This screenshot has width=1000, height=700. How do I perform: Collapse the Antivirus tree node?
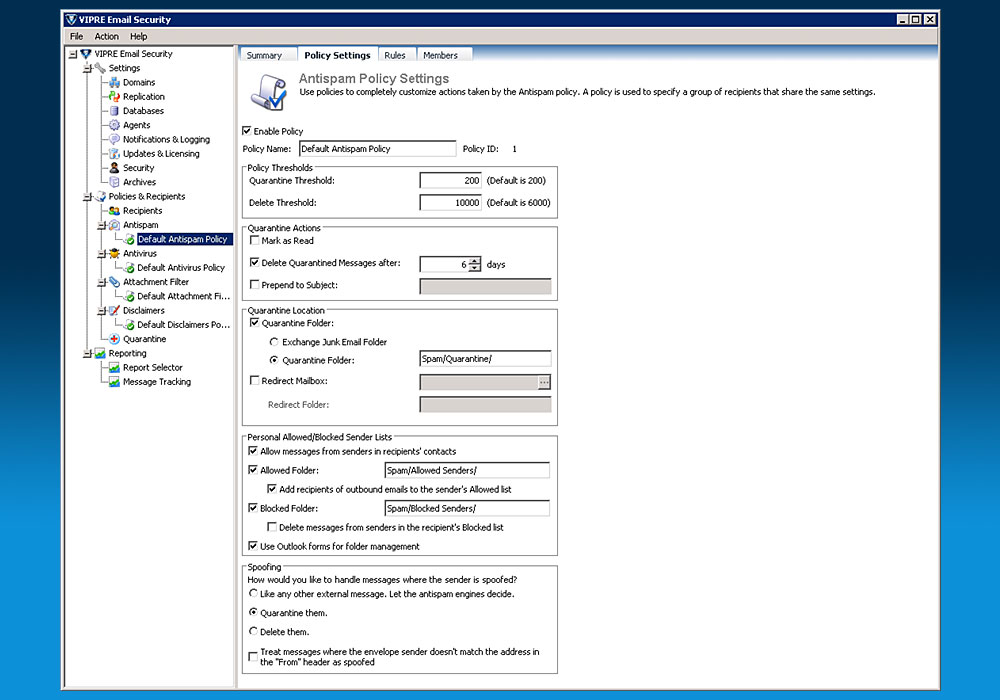101,254
